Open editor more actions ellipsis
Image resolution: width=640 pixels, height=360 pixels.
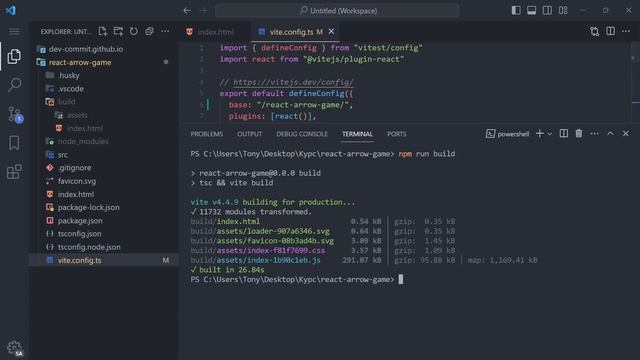[626, 31]
